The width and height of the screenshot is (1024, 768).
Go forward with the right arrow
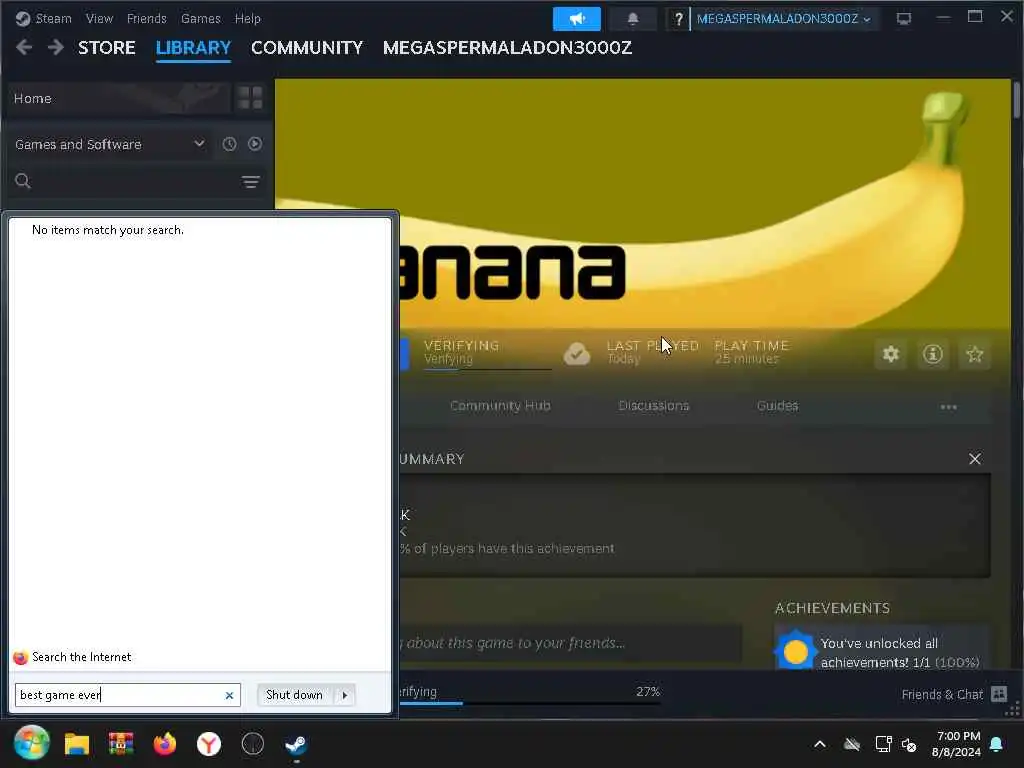point(56,47)
